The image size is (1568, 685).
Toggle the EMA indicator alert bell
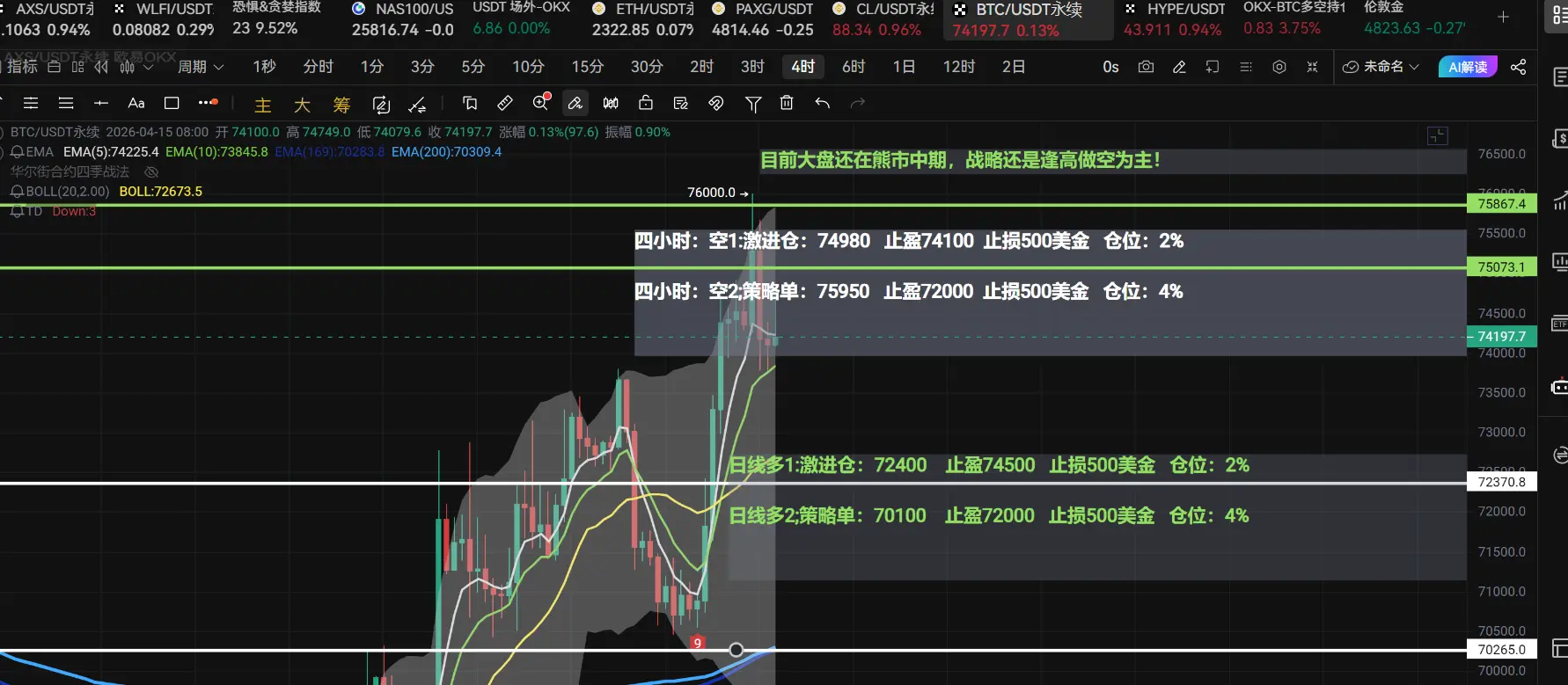point(17,152)
